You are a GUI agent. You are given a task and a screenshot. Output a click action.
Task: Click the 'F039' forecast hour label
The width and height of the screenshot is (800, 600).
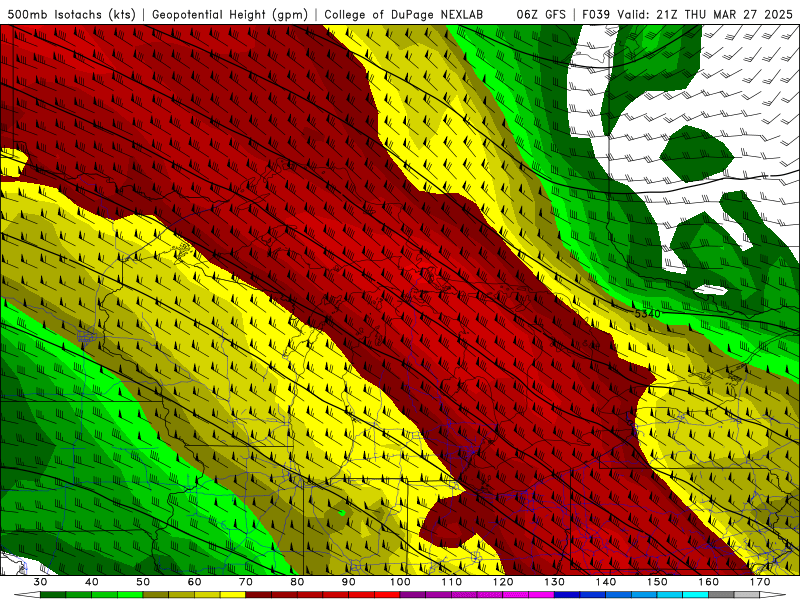(596, 14)
